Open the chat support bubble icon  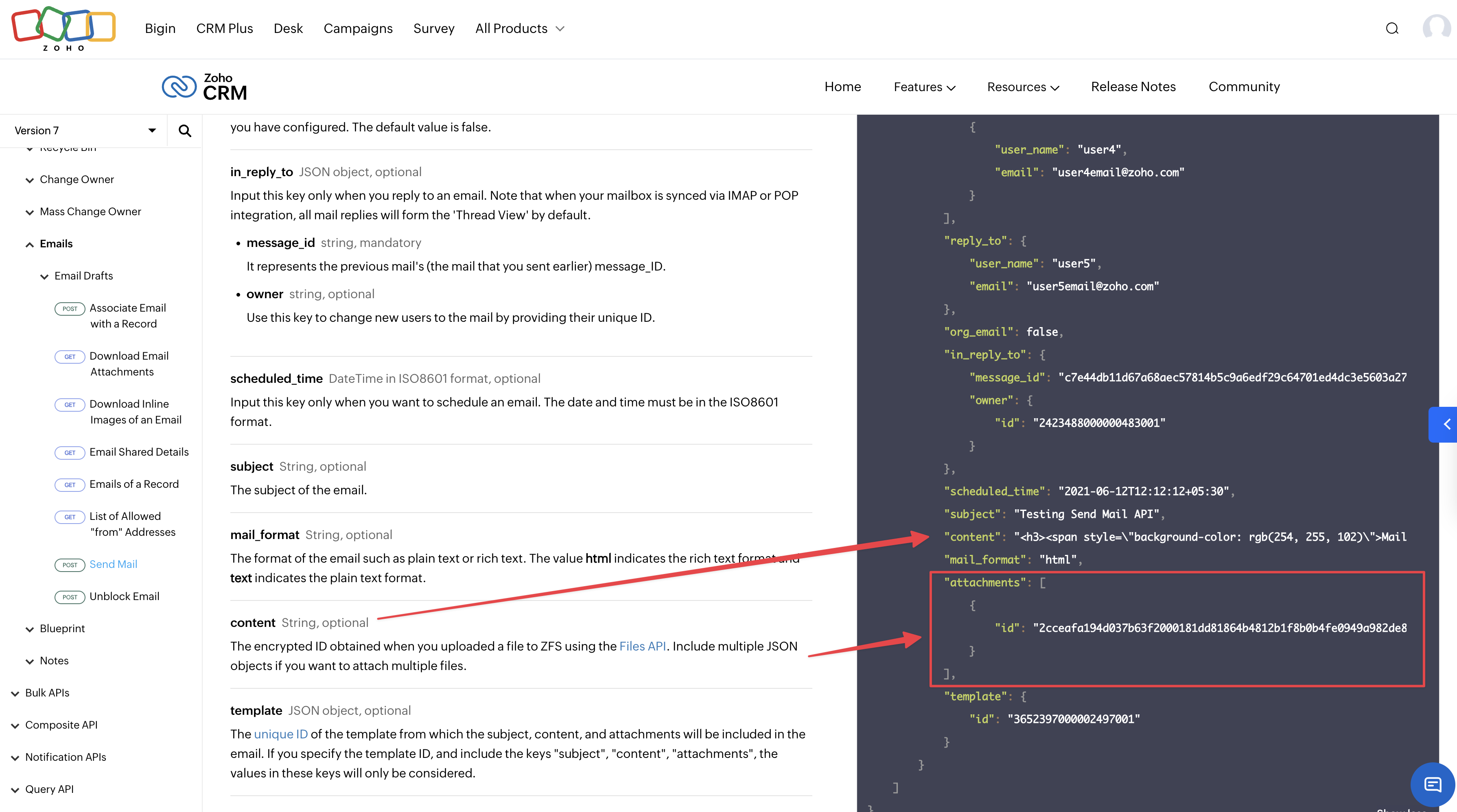(1432, 784)
